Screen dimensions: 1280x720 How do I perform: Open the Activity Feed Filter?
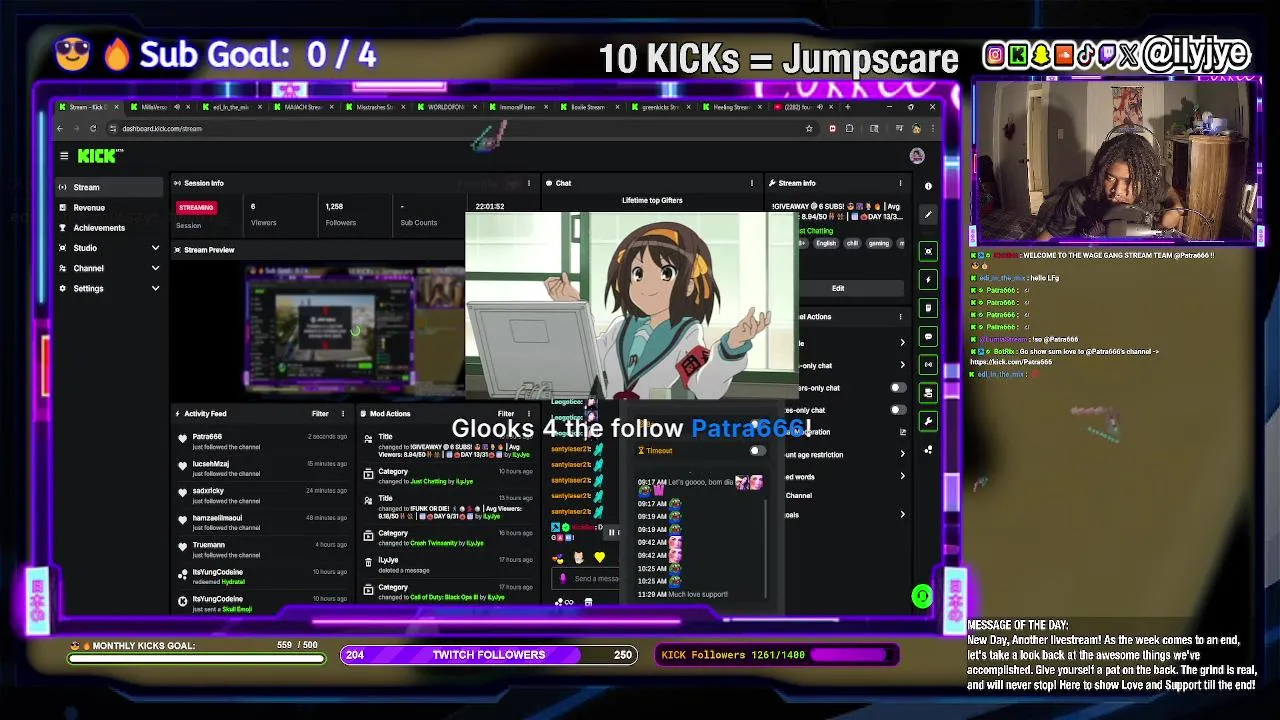point(320,413)
